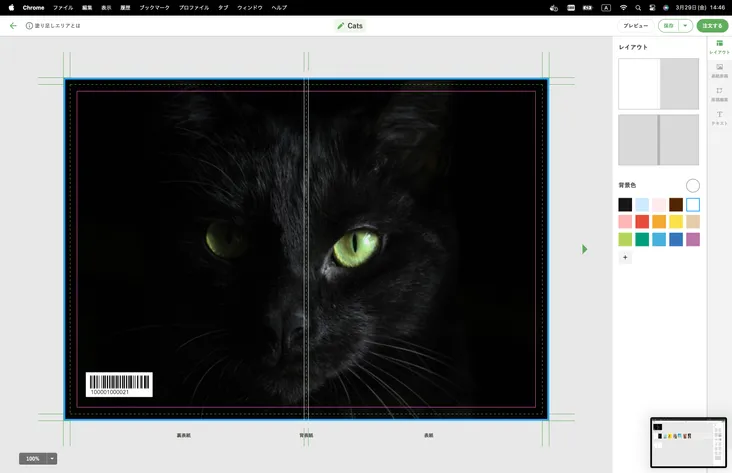Pick the red background color swatch
732x473 pixels.
642,222
